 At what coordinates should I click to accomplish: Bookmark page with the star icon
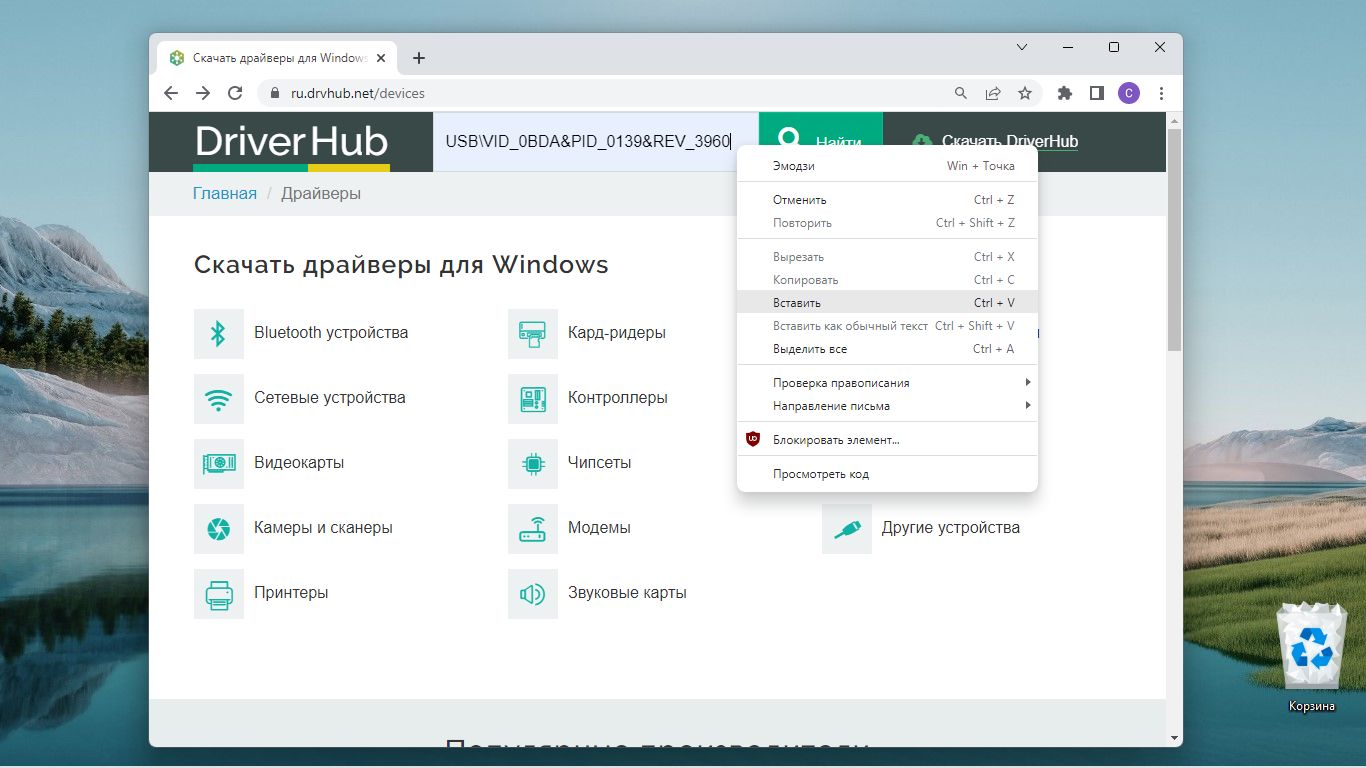1025,93
